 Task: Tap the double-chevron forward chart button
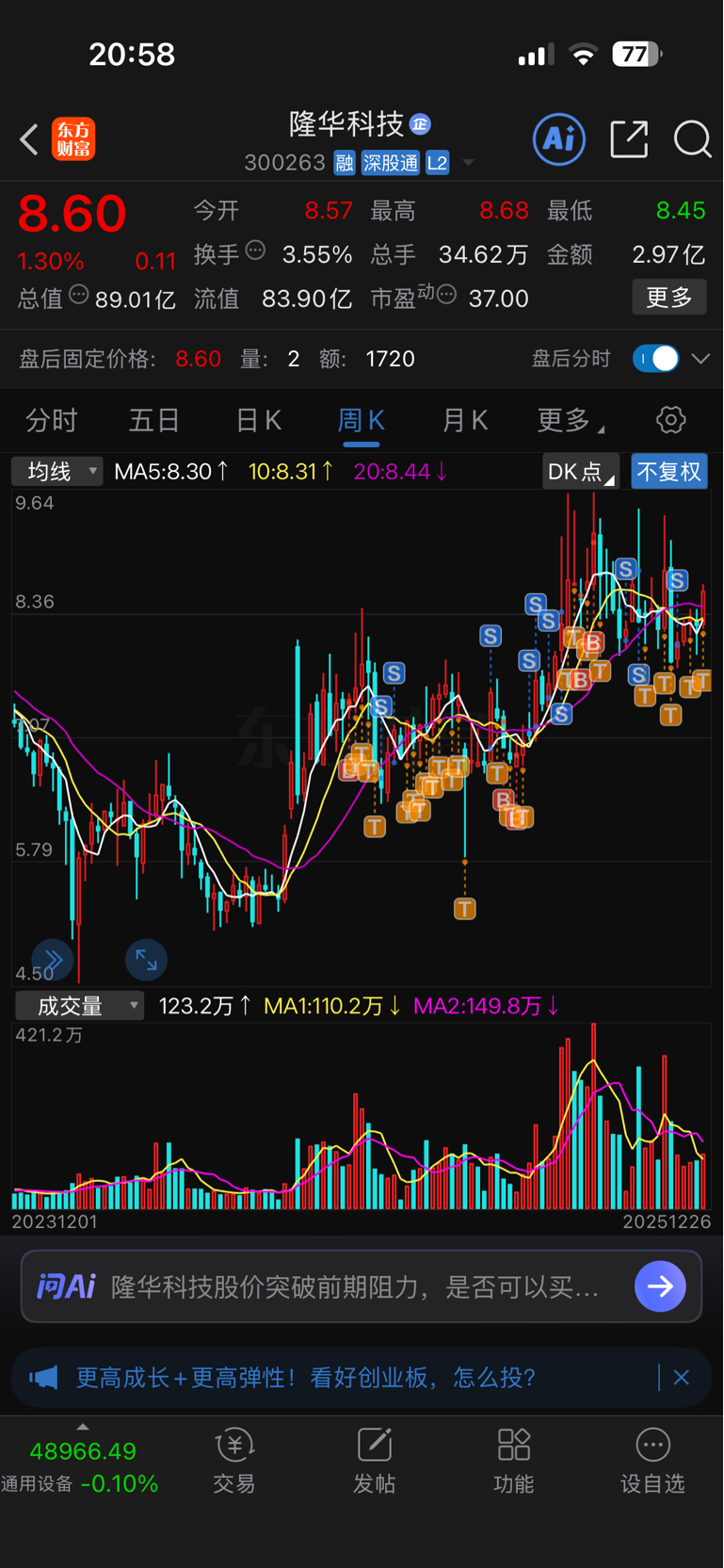pyautogui.click(x=53, y=960)
